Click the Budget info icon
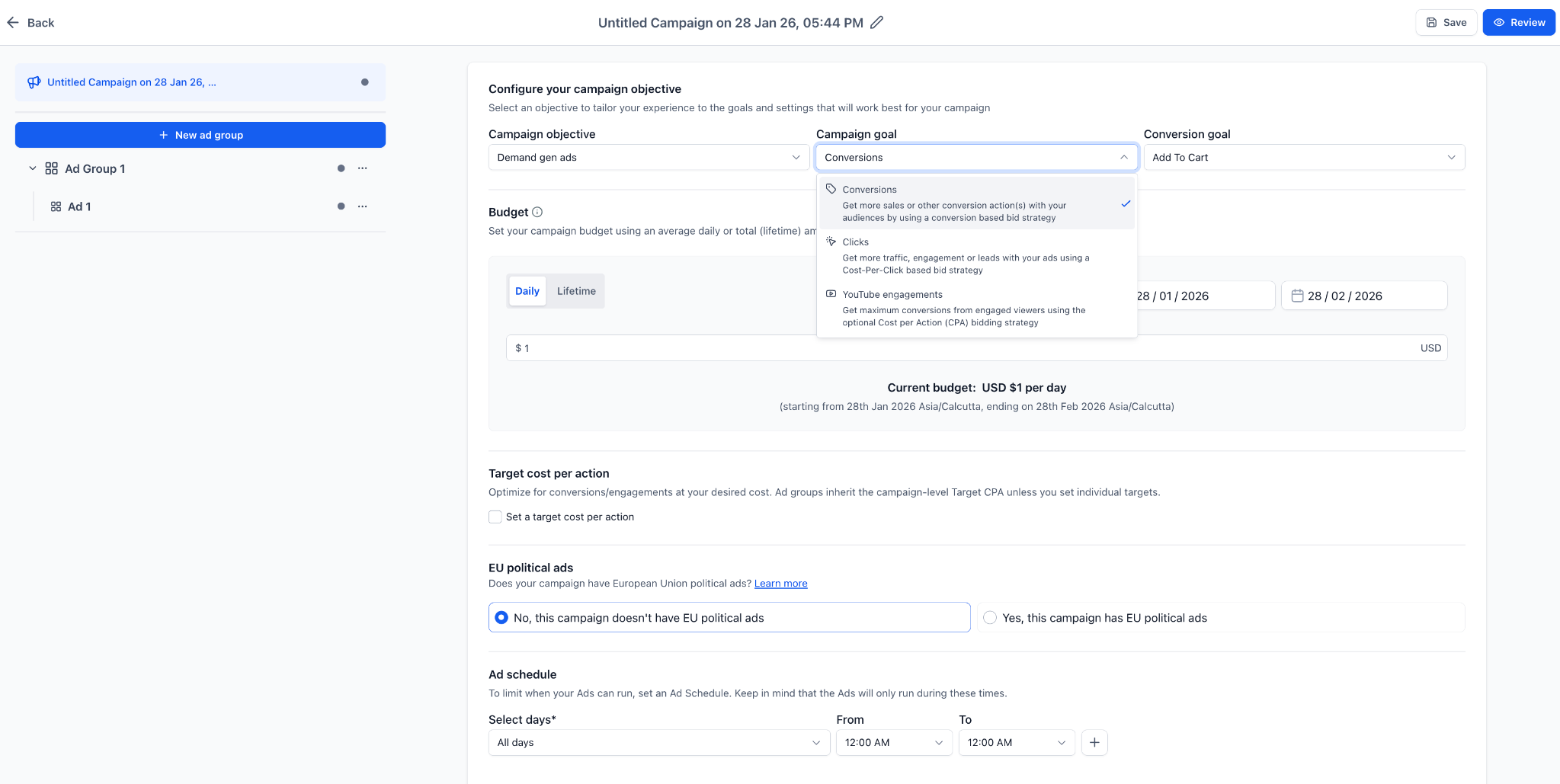Viewport: 1560px width, 784px height. 537,213
